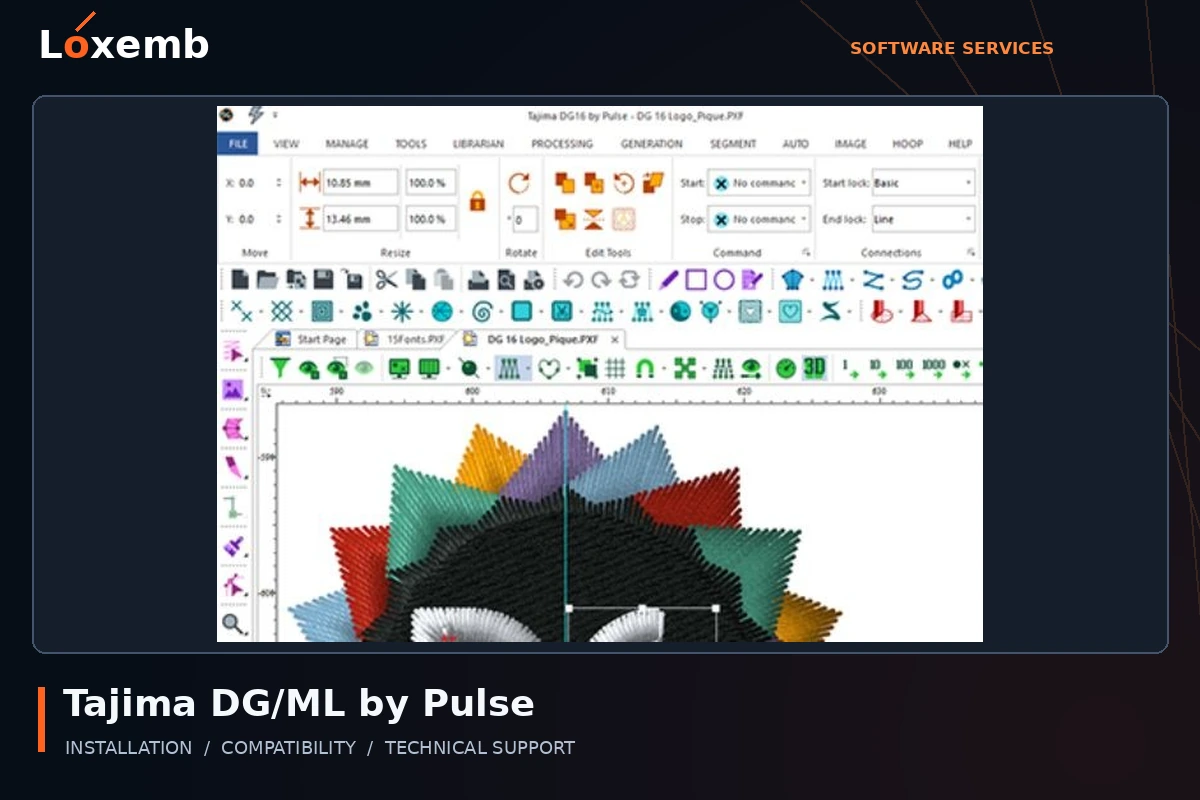Click the step forward 100 stitches icon
1200x800 pixels.
904,367
